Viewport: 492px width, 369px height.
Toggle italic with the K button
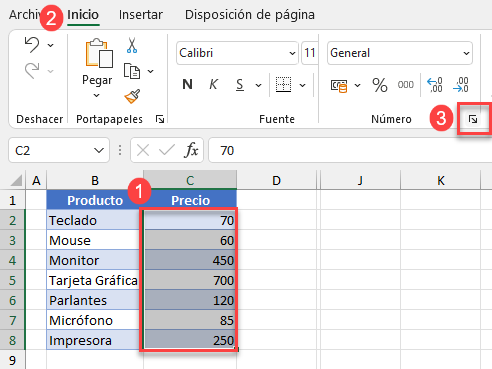coord(213,85)
